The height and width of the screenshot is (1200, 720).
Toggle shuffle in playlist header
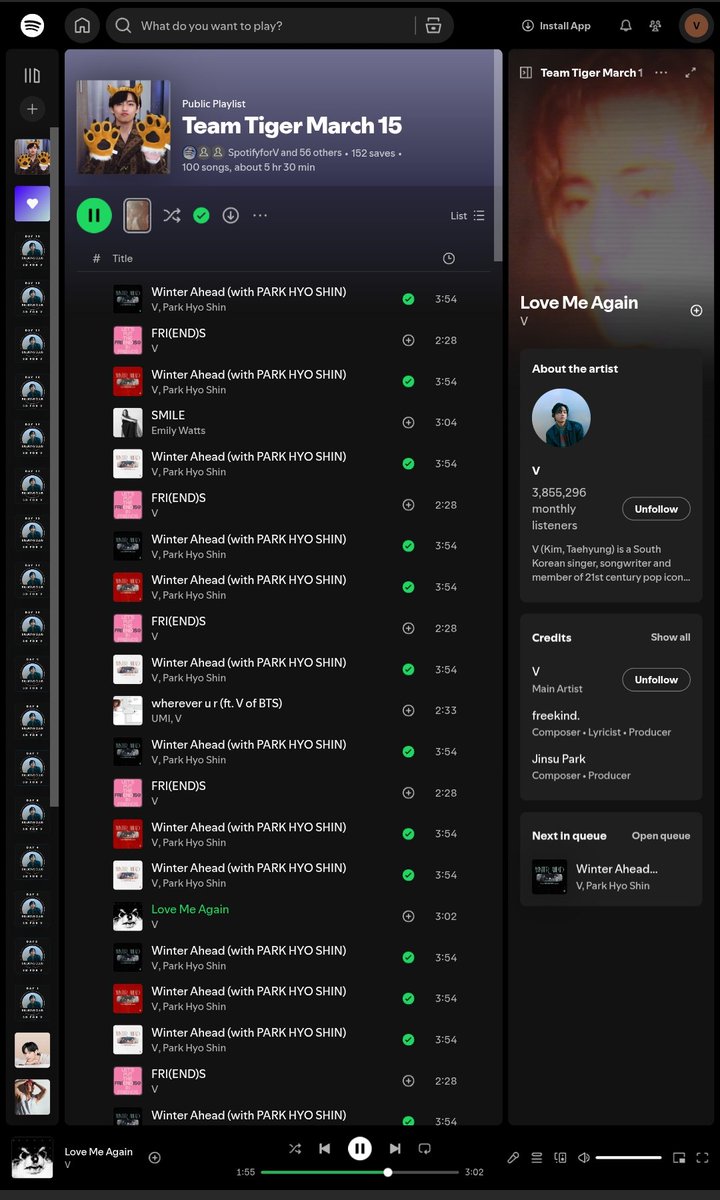tap(172, 215)
